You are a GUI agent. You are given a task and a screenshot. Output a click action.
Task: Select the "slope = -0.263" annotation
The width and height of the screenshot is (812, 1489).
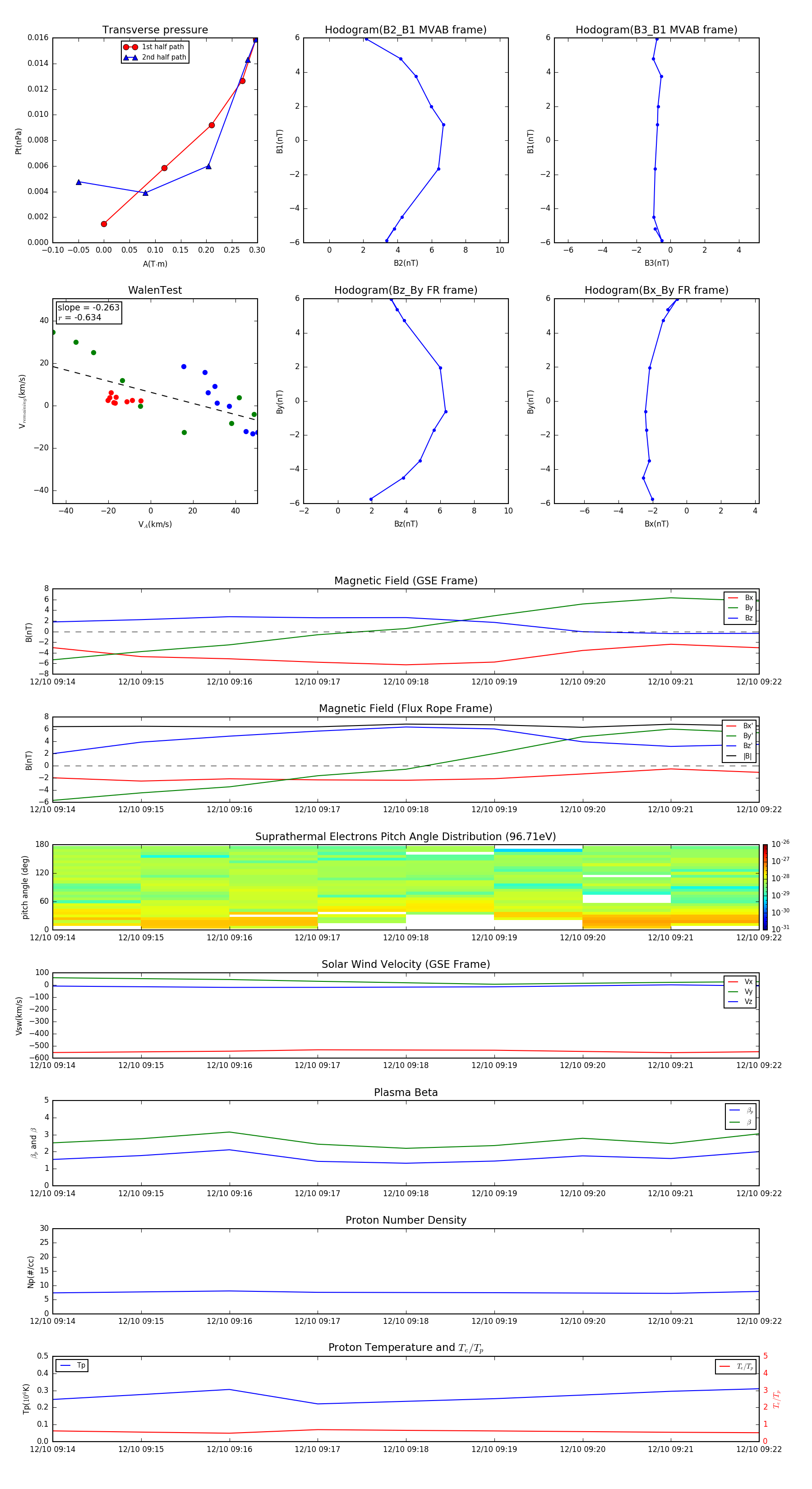click(x=88, y=308)
